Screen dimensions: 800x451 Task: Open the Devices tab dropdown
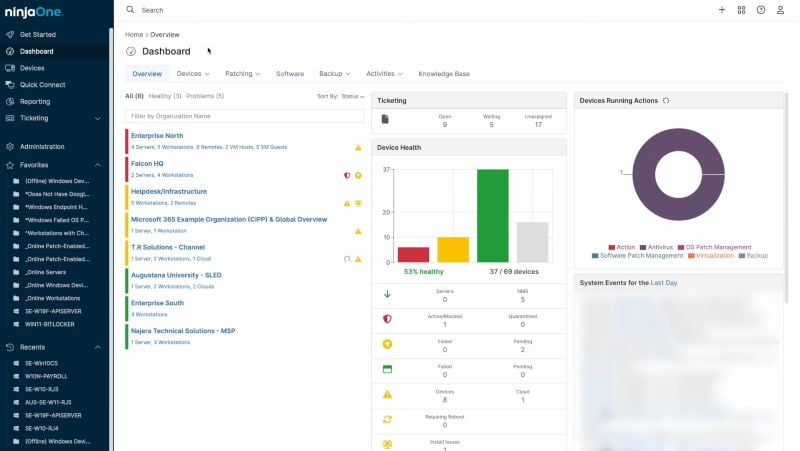pyautogui.click(x=193, y=73)
